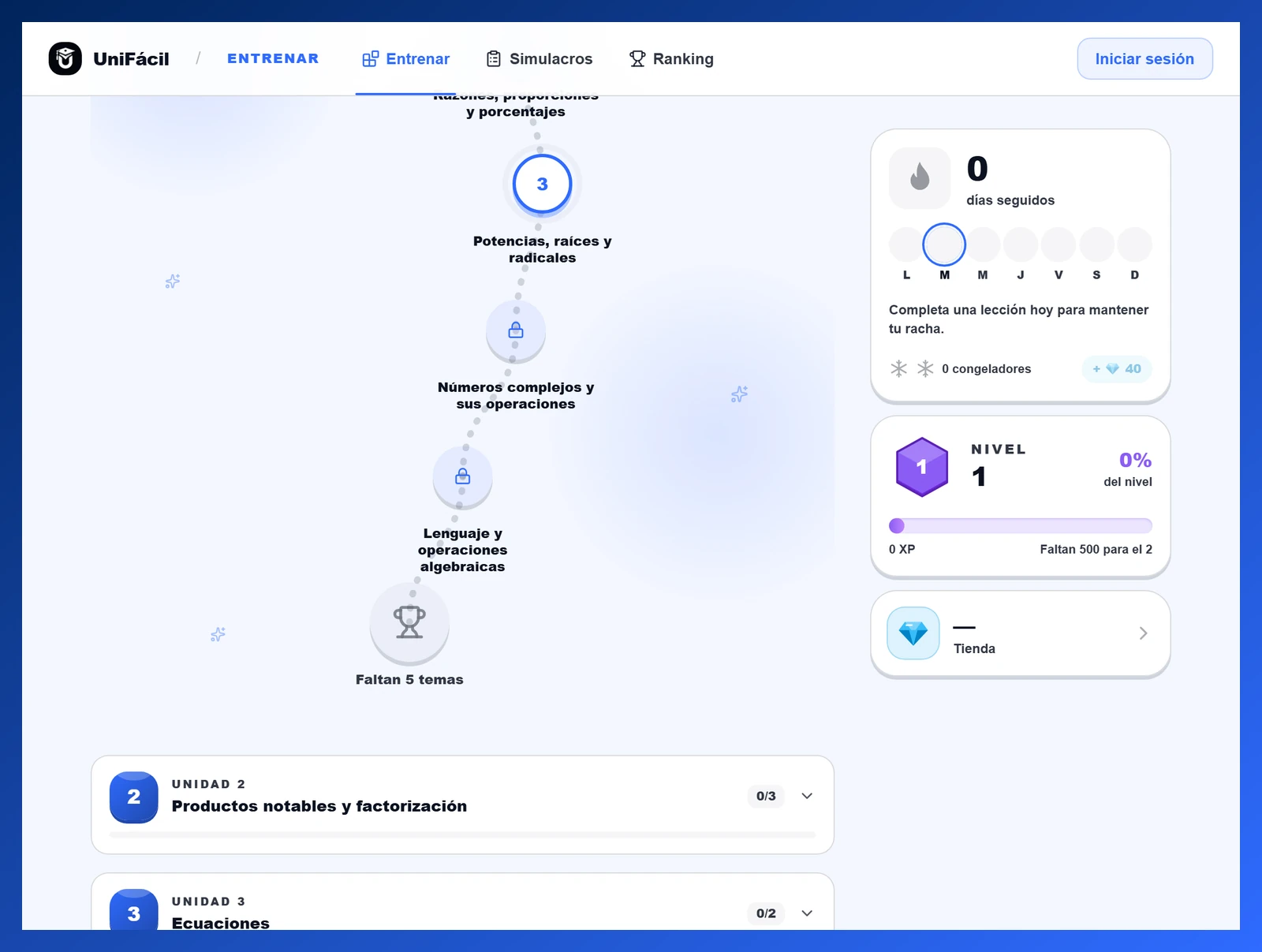Expand Unidad 2 Productos notables chevron
The image size is (1262, 952).
(x=807, y=796)
